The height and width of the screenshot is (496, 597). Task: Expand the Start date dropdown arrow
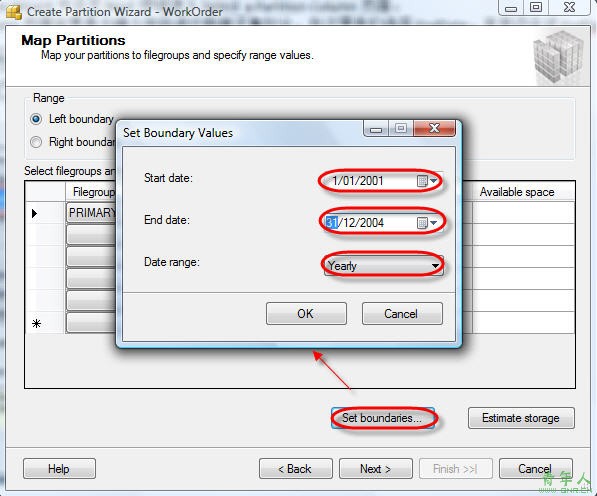click(434, 181)
